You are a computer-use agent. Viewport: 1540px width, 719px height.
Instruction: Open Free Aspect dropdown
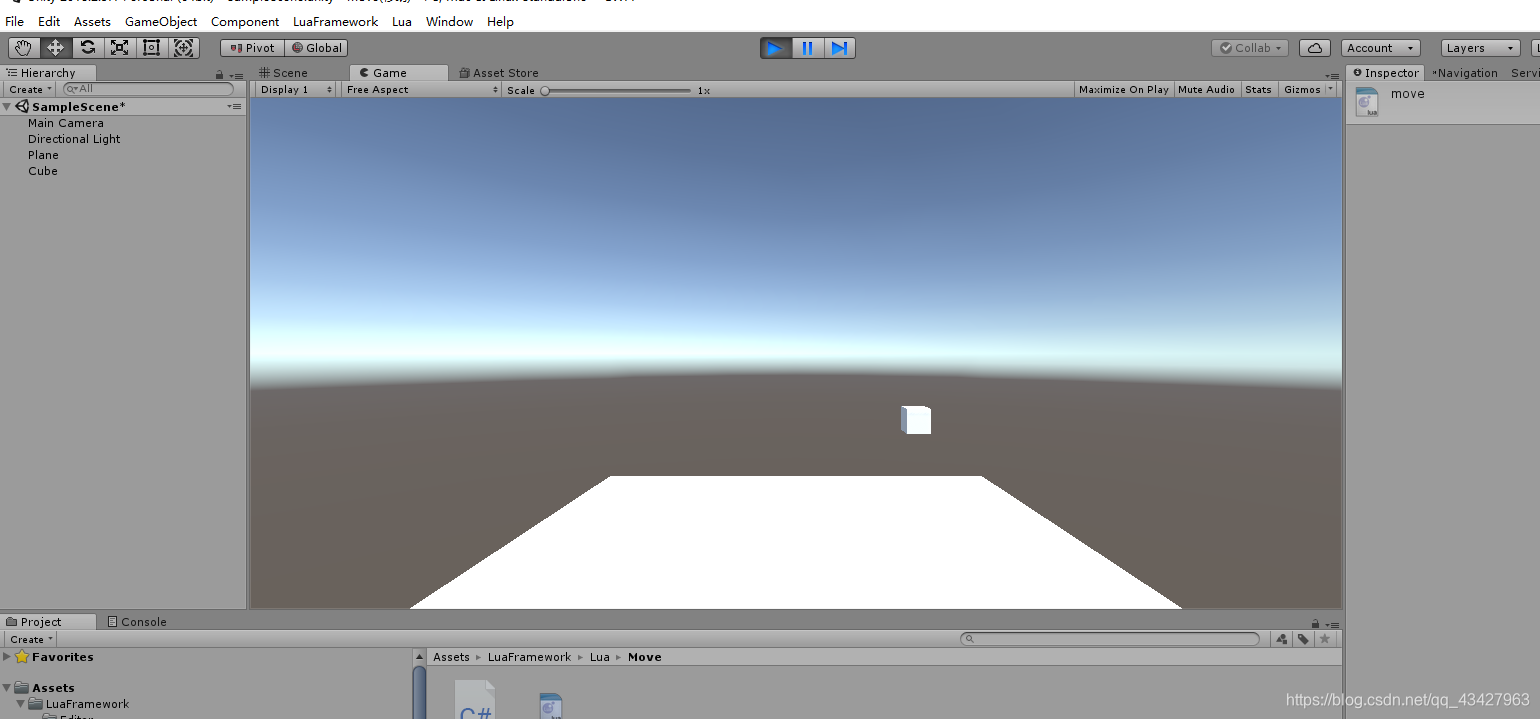click(422, 89)
